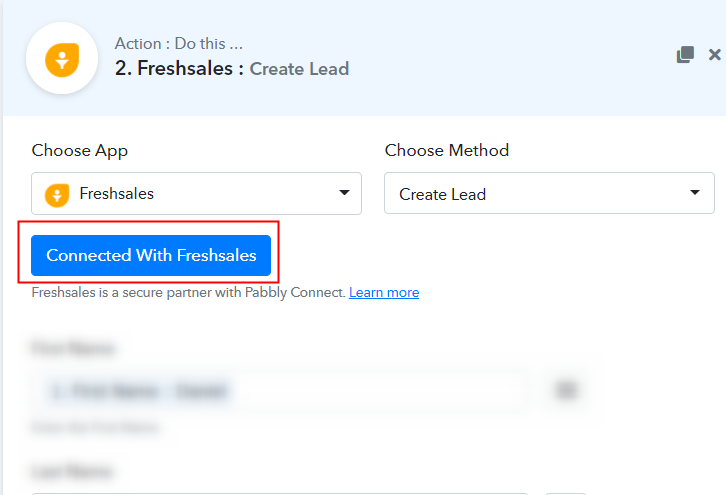Expand the Choose App dropdown arrow
Screen dimensions: 726x495
[344, 193]
